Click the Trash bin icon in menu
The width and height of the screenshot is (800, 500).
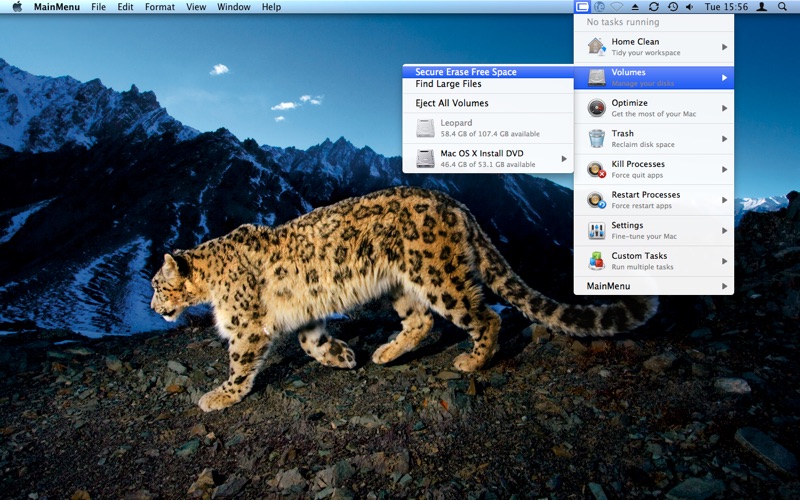pyautogui.click(x=596, y=138)
